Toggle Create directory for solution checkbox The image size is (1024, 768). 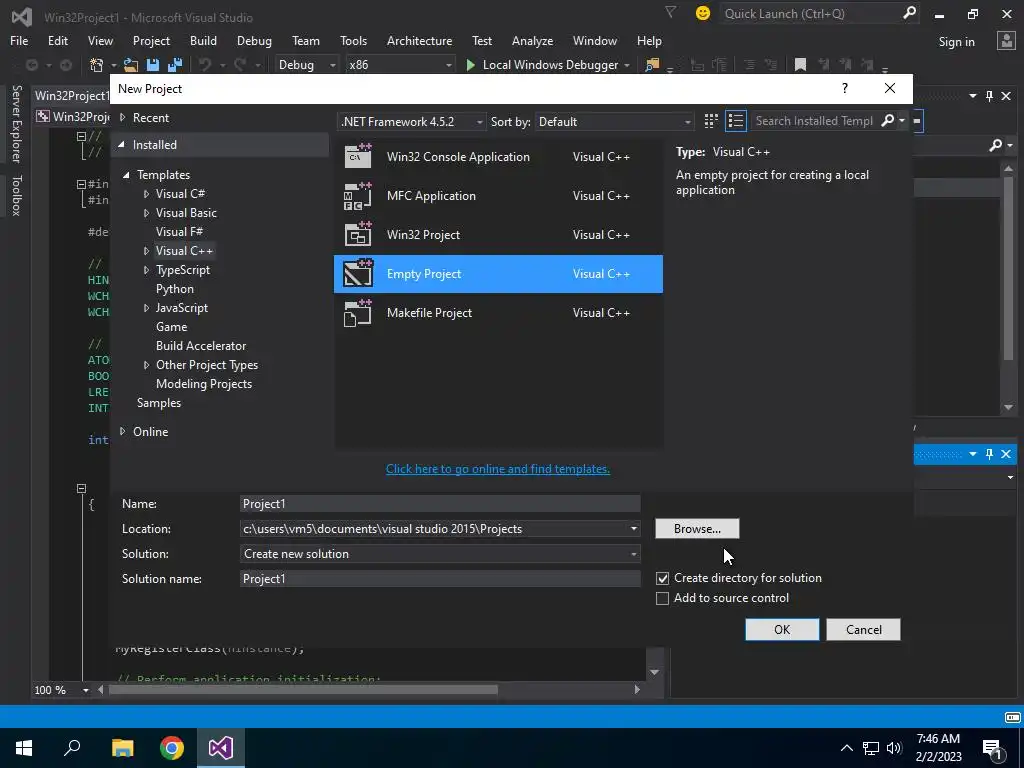(662, 578)
